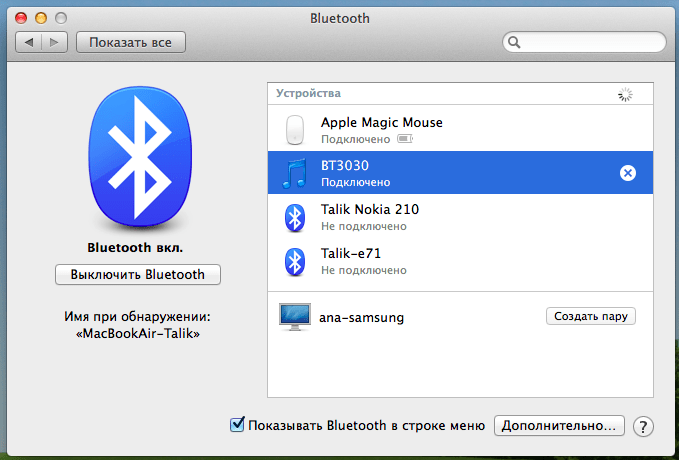Click the «MacBookAir-Talik» discoverable name

pos(138,334)
